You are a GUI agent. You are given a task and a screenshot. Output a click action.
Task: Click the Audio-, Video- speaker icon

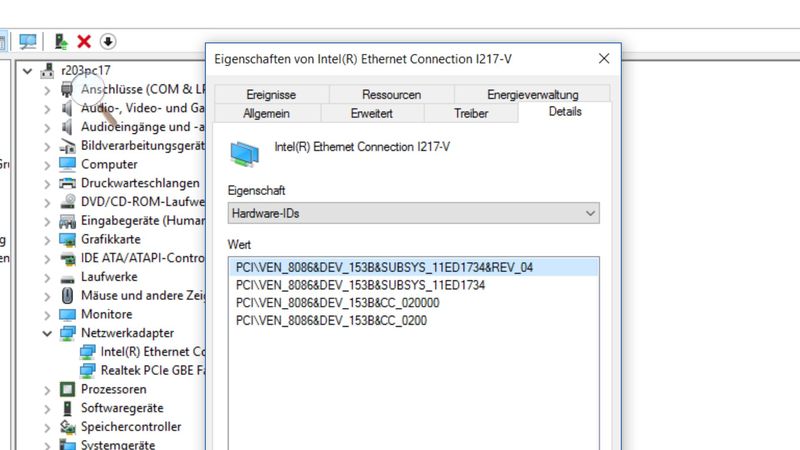tap(67, 108)
